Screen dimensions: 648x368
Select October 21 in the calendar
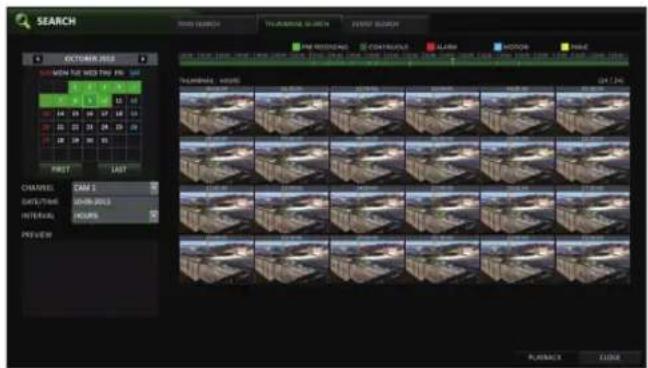[x=61, y=127]
